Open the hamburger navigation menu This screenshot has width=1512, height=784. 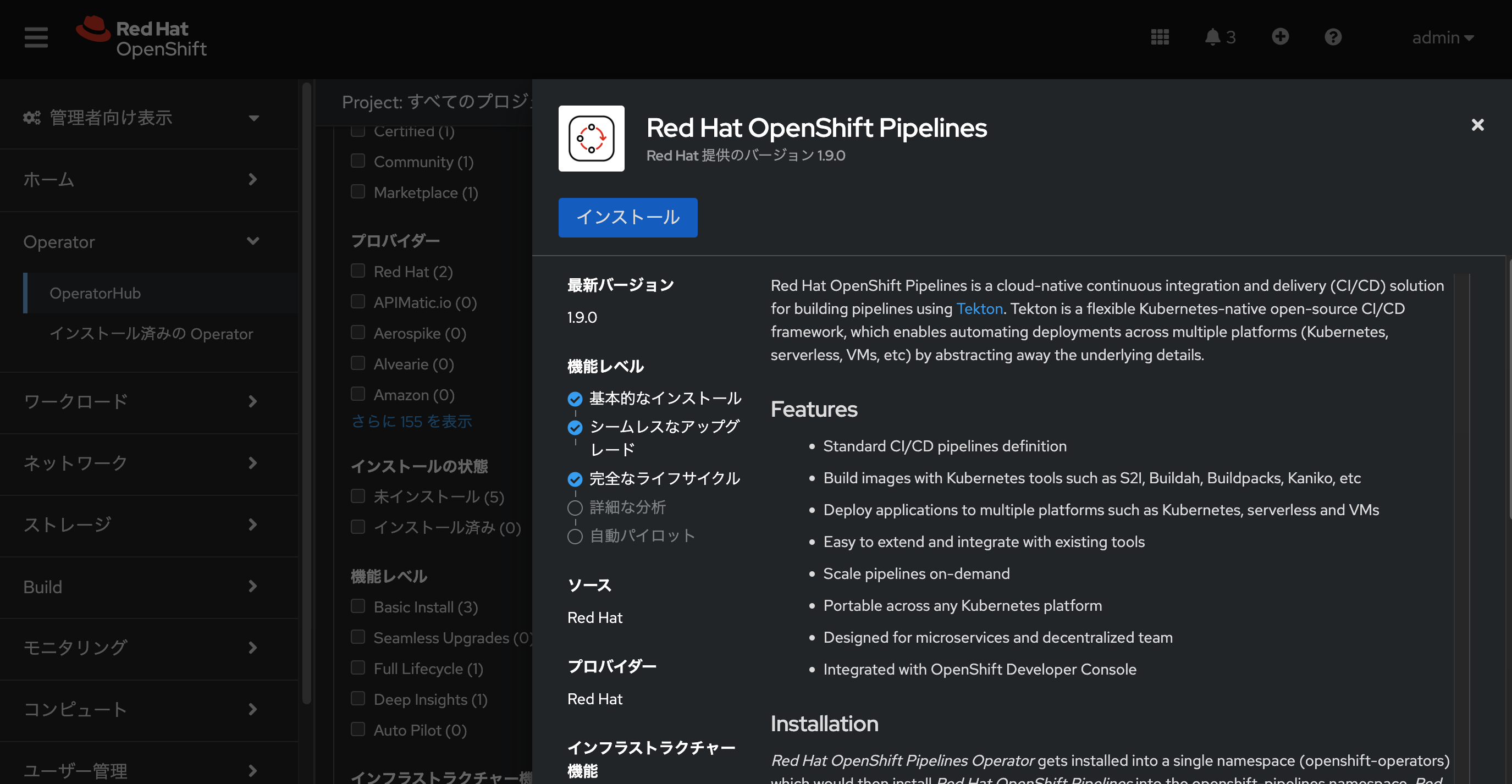36,37
